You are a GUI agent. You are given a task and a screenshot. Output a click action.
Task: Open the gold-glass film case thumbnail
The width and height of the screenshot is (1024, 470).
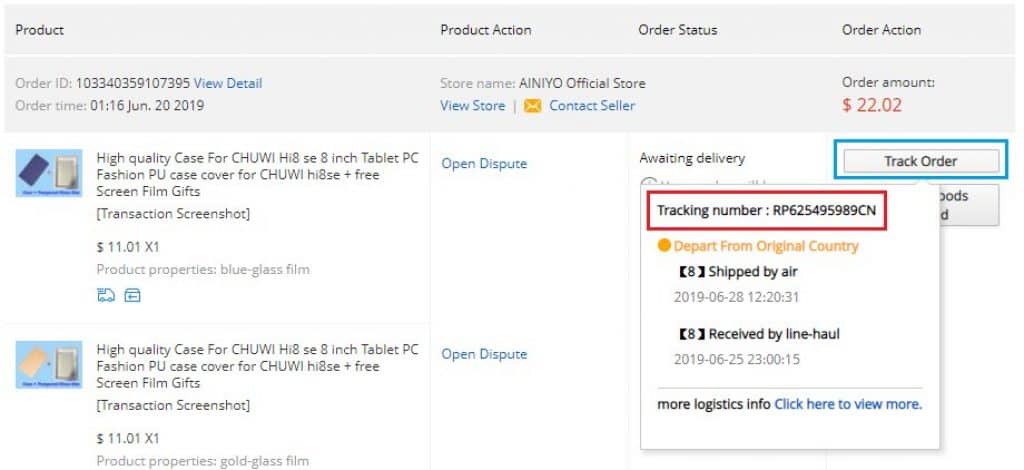[x=48, y=364]
